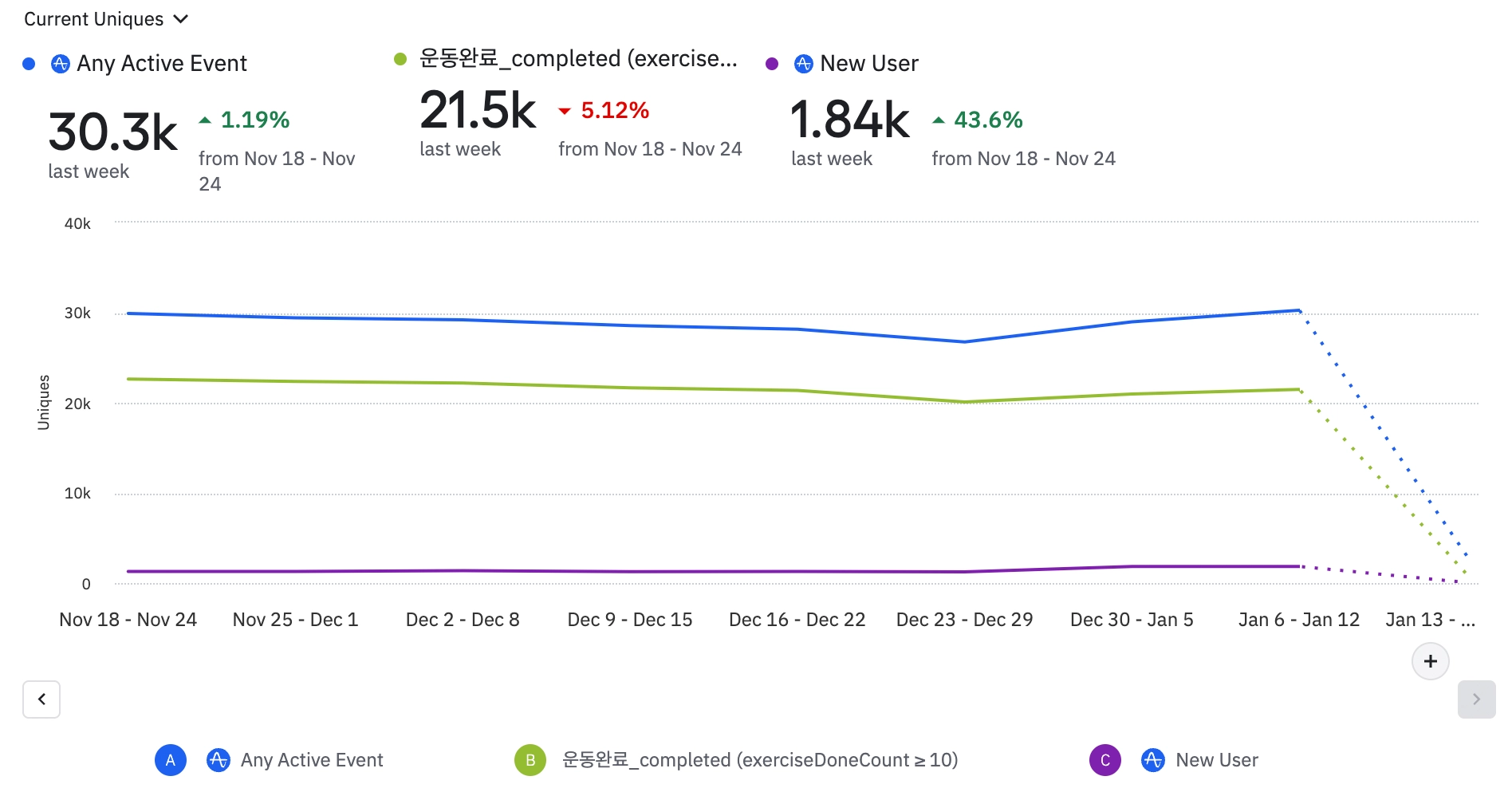Click the 운동완료_completed header title
Viewport: 1512px width, 788px height.
pos(578,59)
